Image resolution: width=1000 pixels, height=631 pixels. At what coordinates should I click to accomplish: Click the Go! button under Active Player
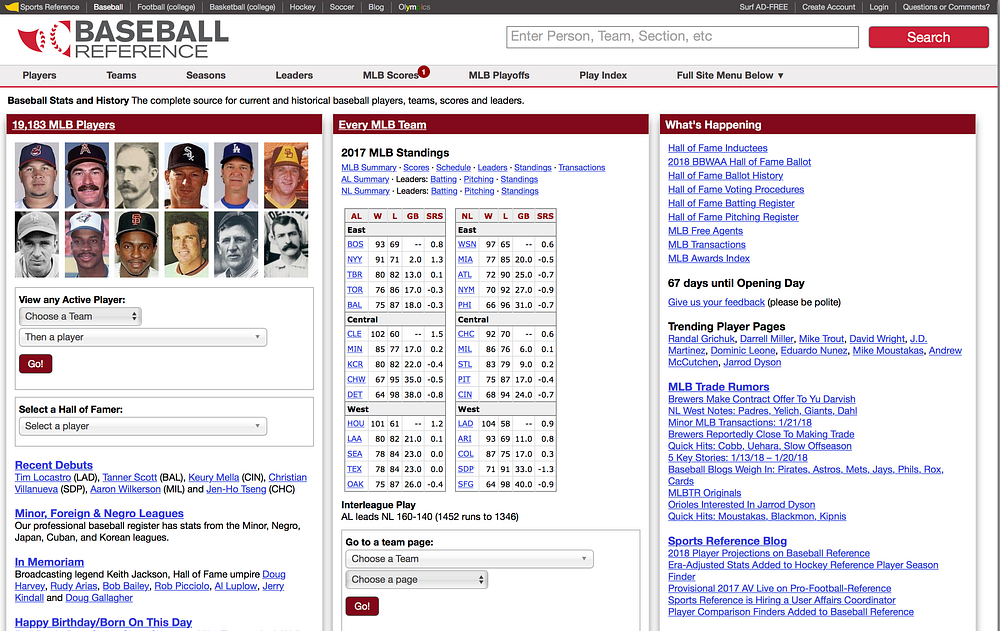tap(36, 364)
